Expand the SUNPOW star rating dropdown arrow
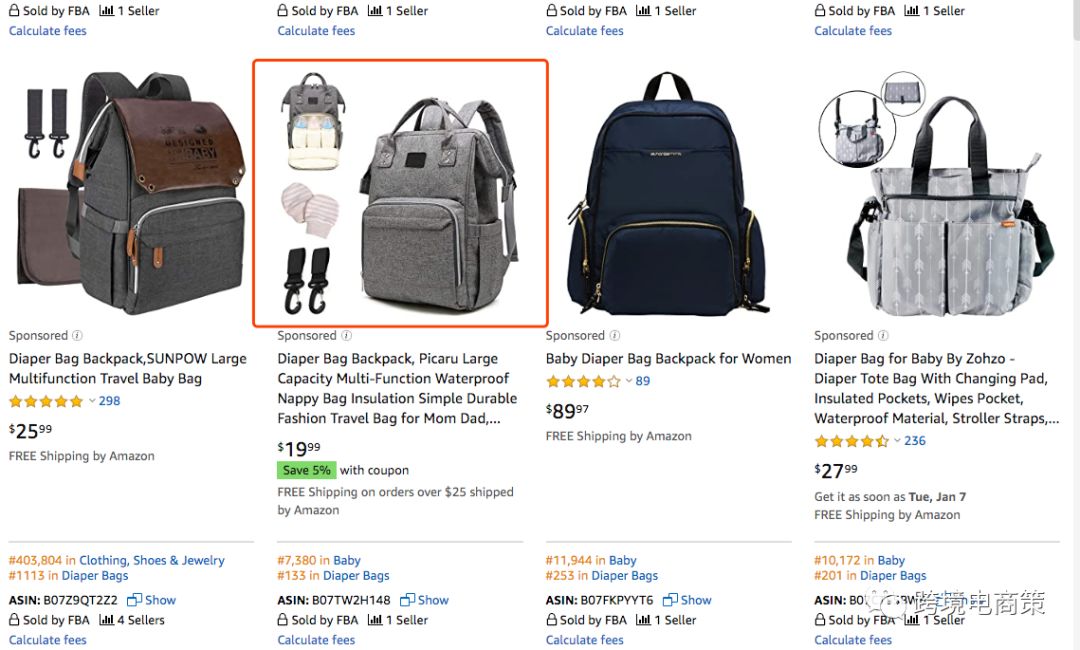The height and width of the screenshot is (650, 1080). click(x=92, y=401)
